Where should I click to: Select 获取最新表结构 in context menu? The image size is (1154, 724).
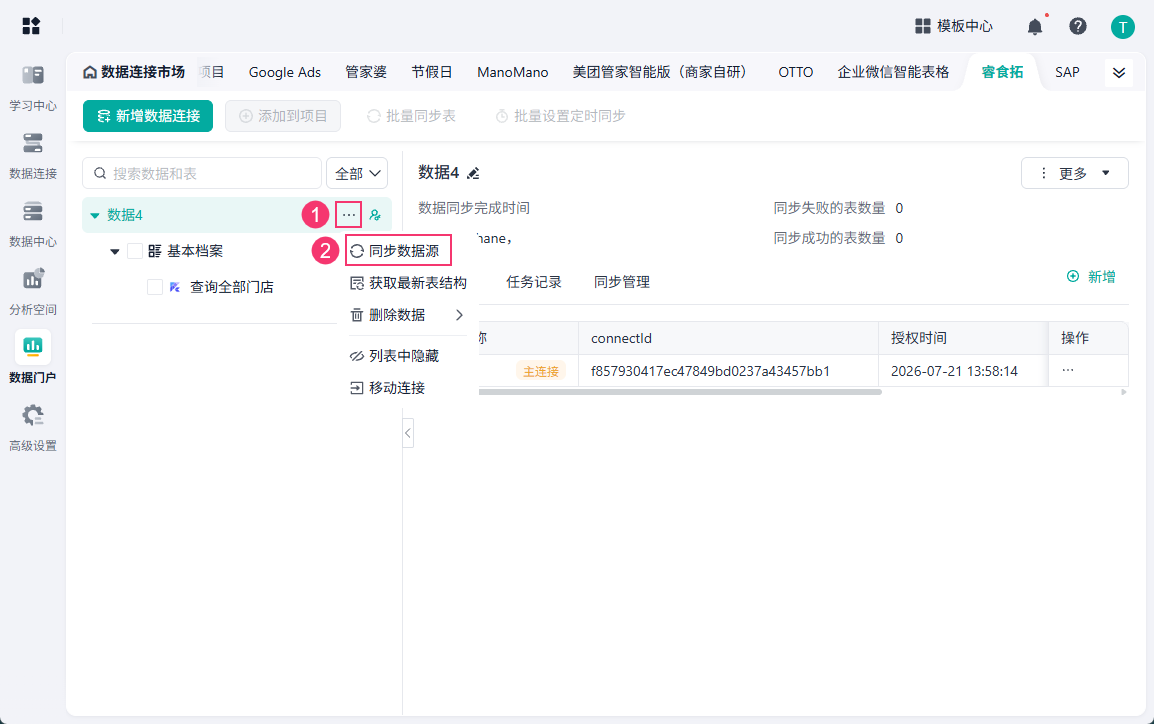408,283
